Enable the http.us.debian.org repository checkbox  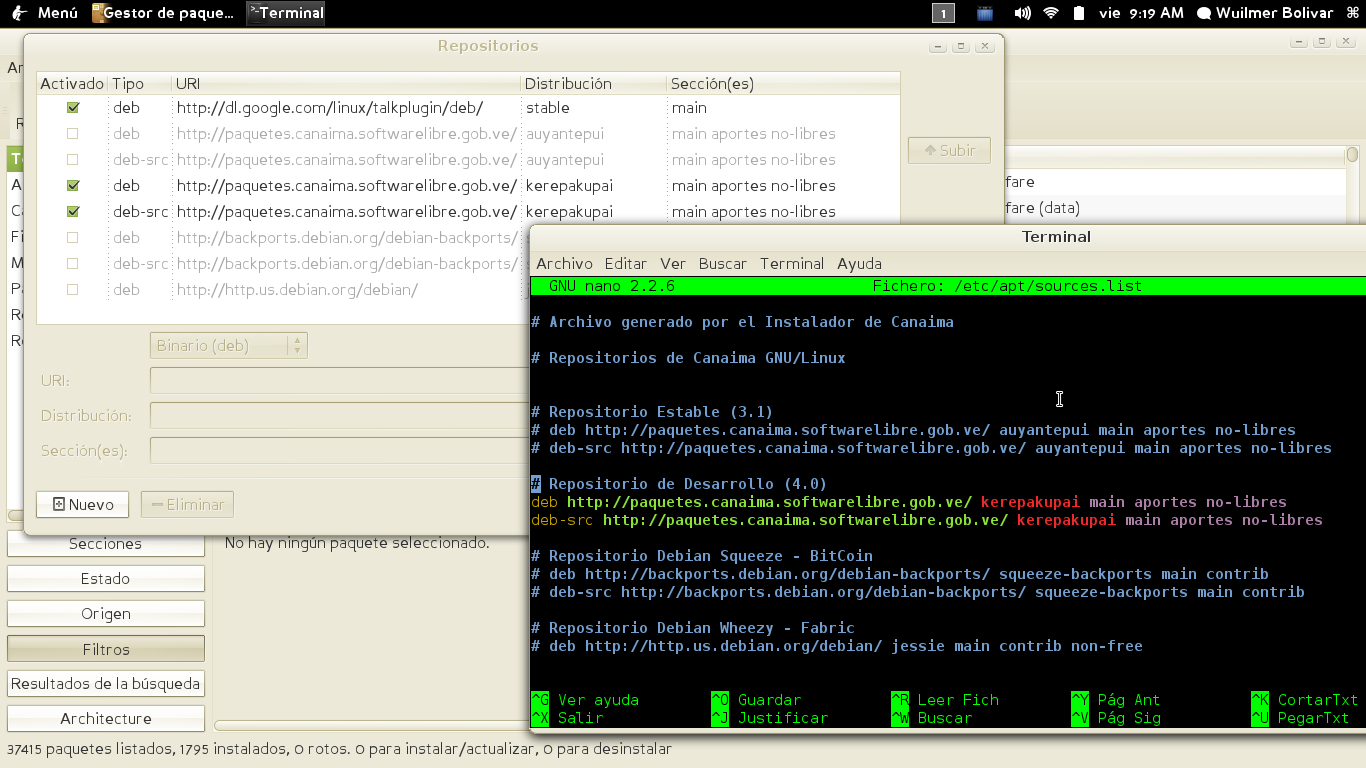(73, 290)
